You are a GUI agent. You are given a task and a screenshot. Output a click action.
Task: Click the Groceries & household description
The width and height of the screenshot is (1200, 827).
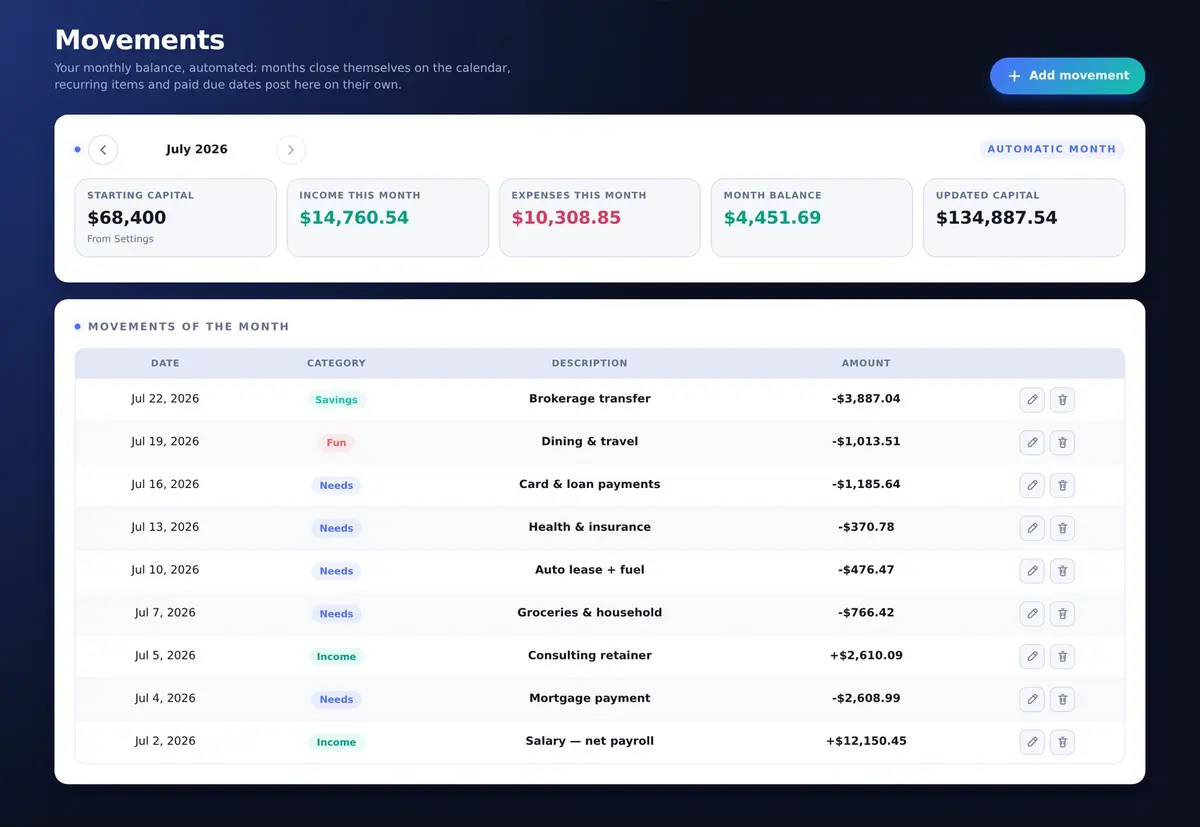590,613
